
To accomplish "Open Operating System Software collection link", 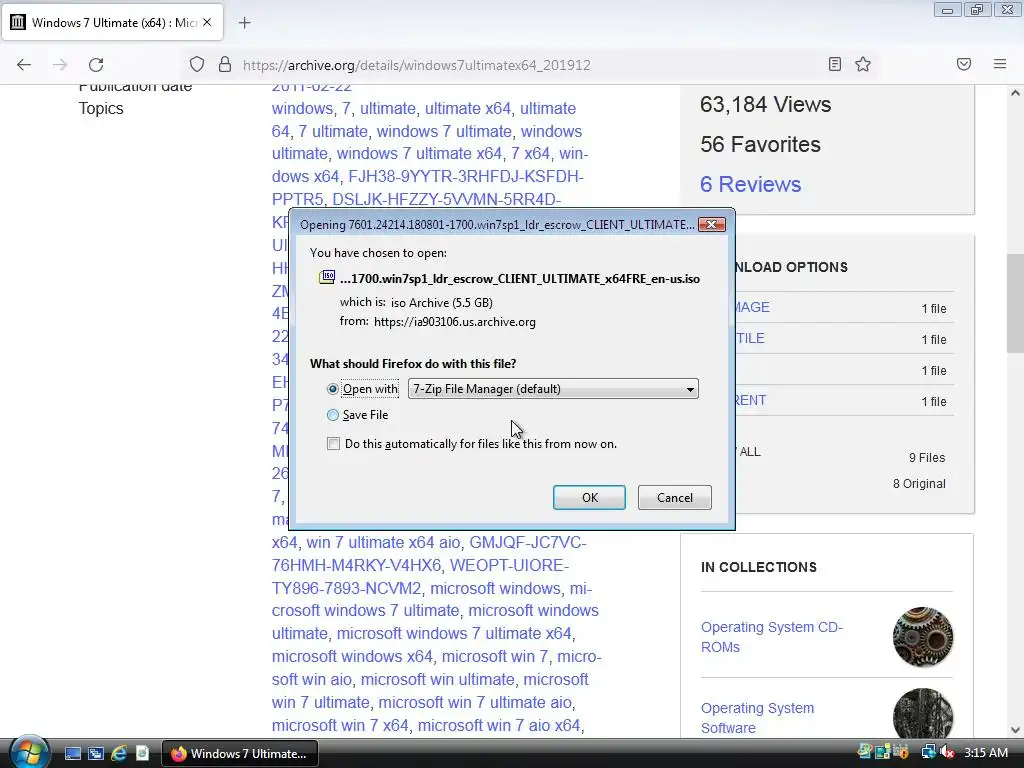I will tap(758, 718).
